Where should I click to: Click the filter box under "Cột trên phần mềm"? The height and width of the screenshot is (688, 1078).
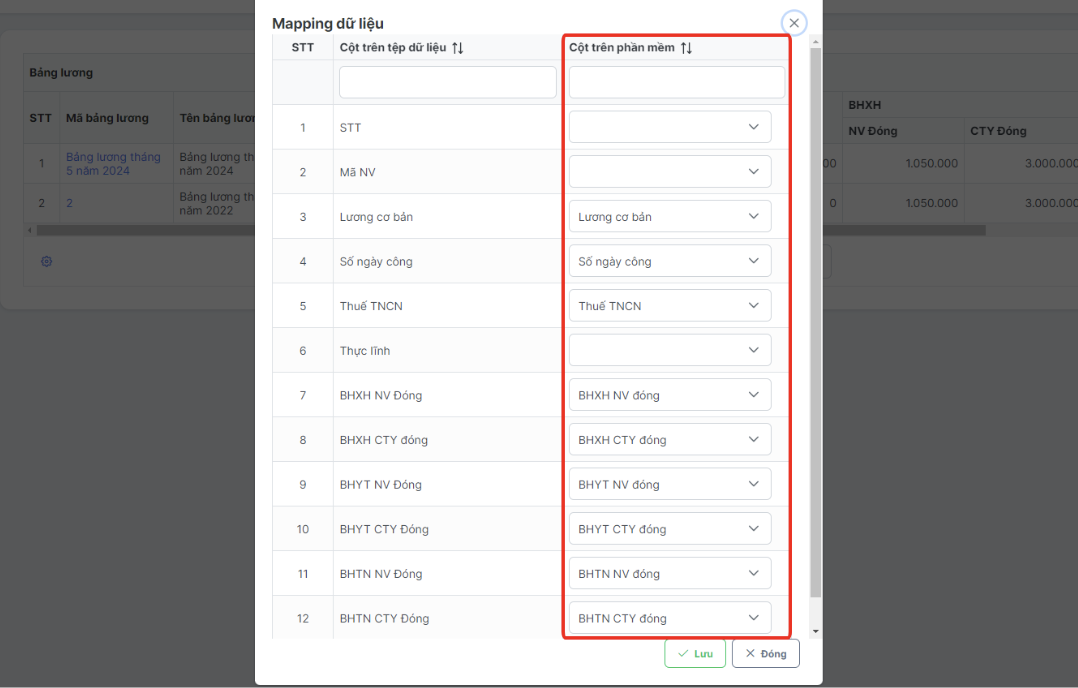[676, 82]
